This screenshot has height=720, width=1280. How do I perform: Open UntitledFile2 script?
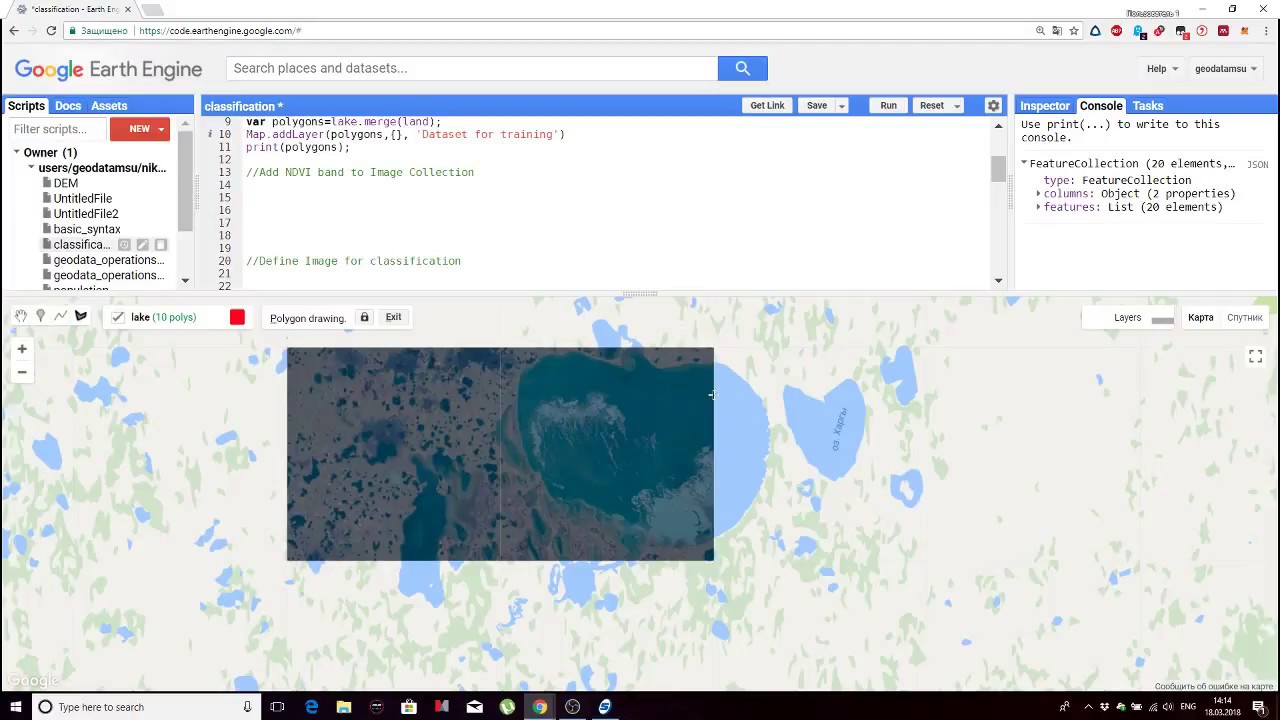tap(86, 214)
